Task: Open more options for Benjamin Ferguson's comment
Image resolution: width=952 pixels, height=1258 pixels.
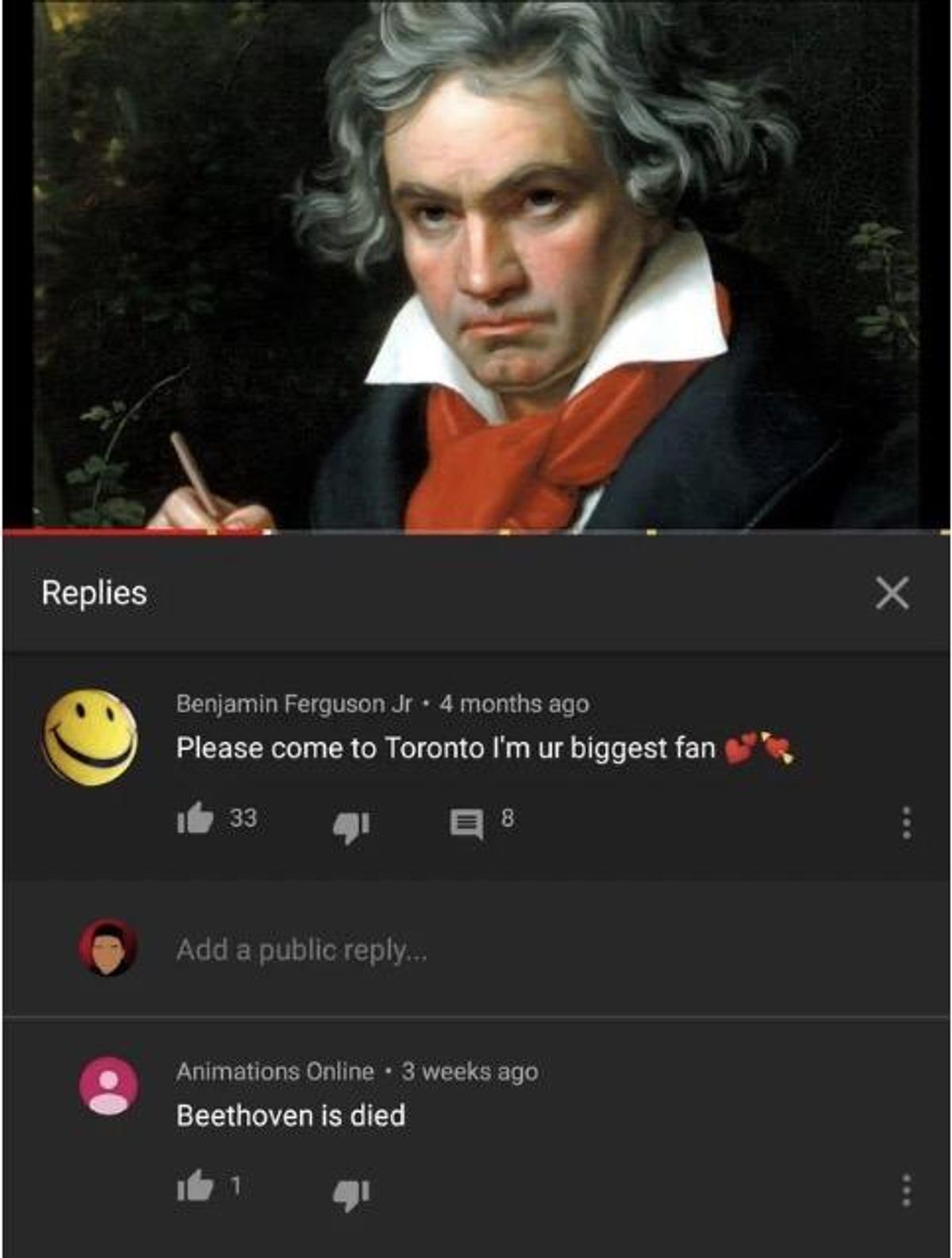Action: [906, 823]
